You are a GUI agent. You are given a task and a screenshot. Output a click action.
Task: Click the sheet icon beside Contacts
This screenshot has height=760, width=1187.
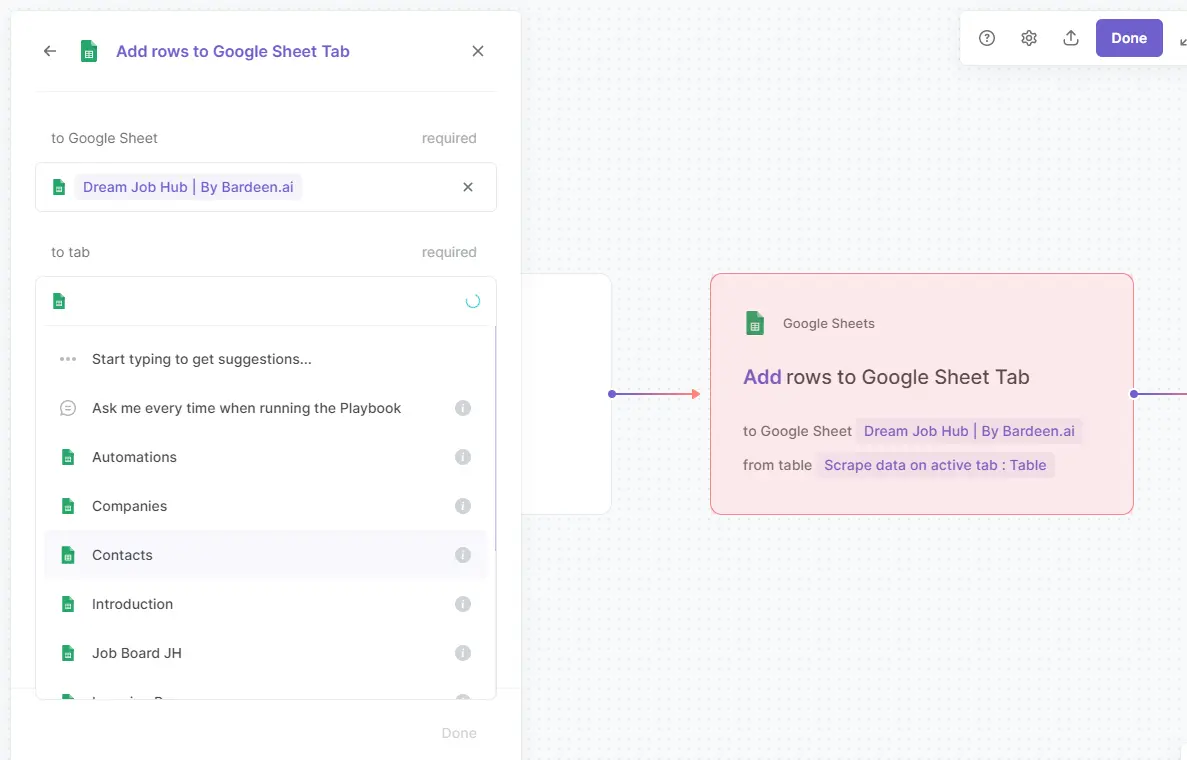[x=68, y=555]
